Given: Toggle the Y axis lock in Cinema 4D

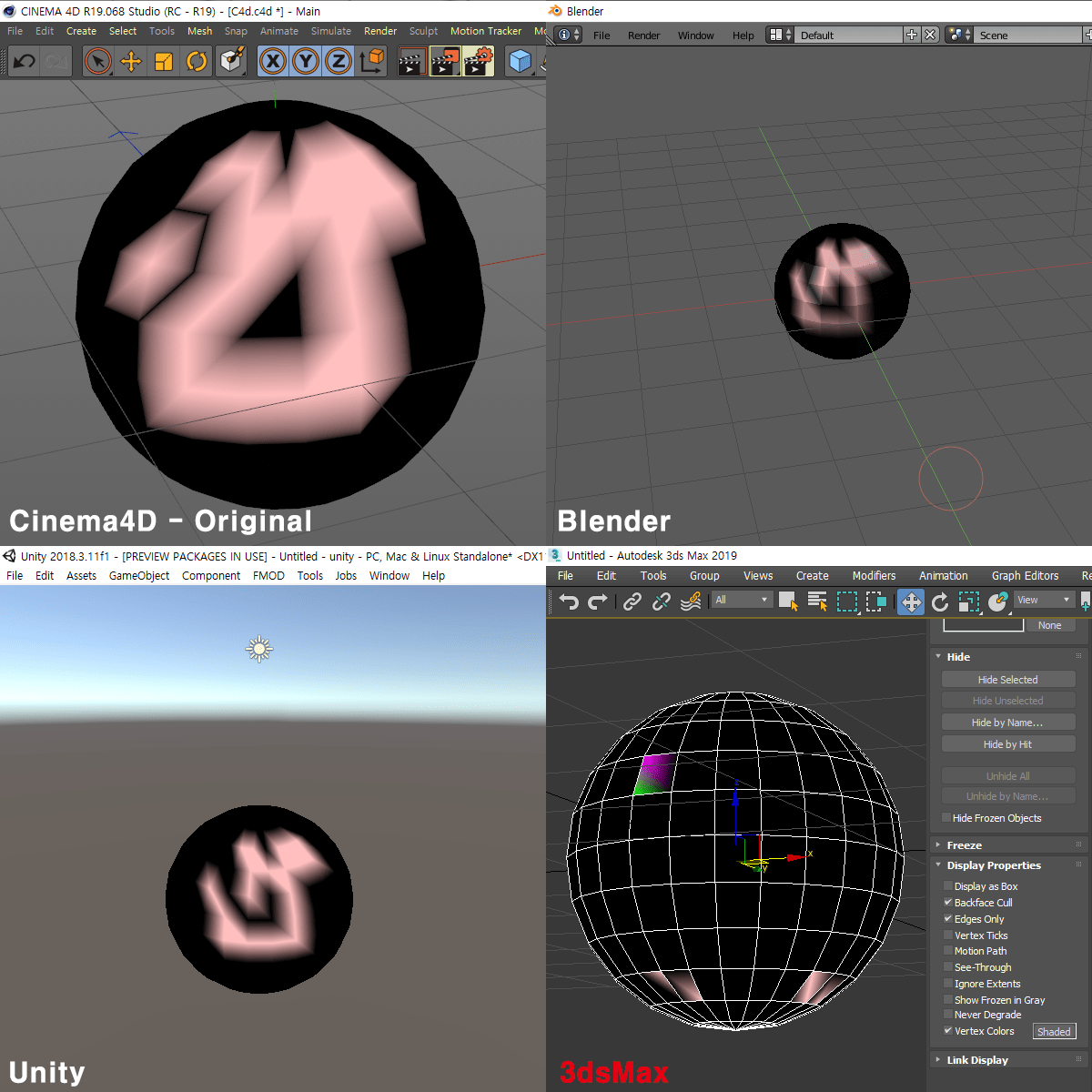Looking at the screenshot, I should tap(306, 62).
